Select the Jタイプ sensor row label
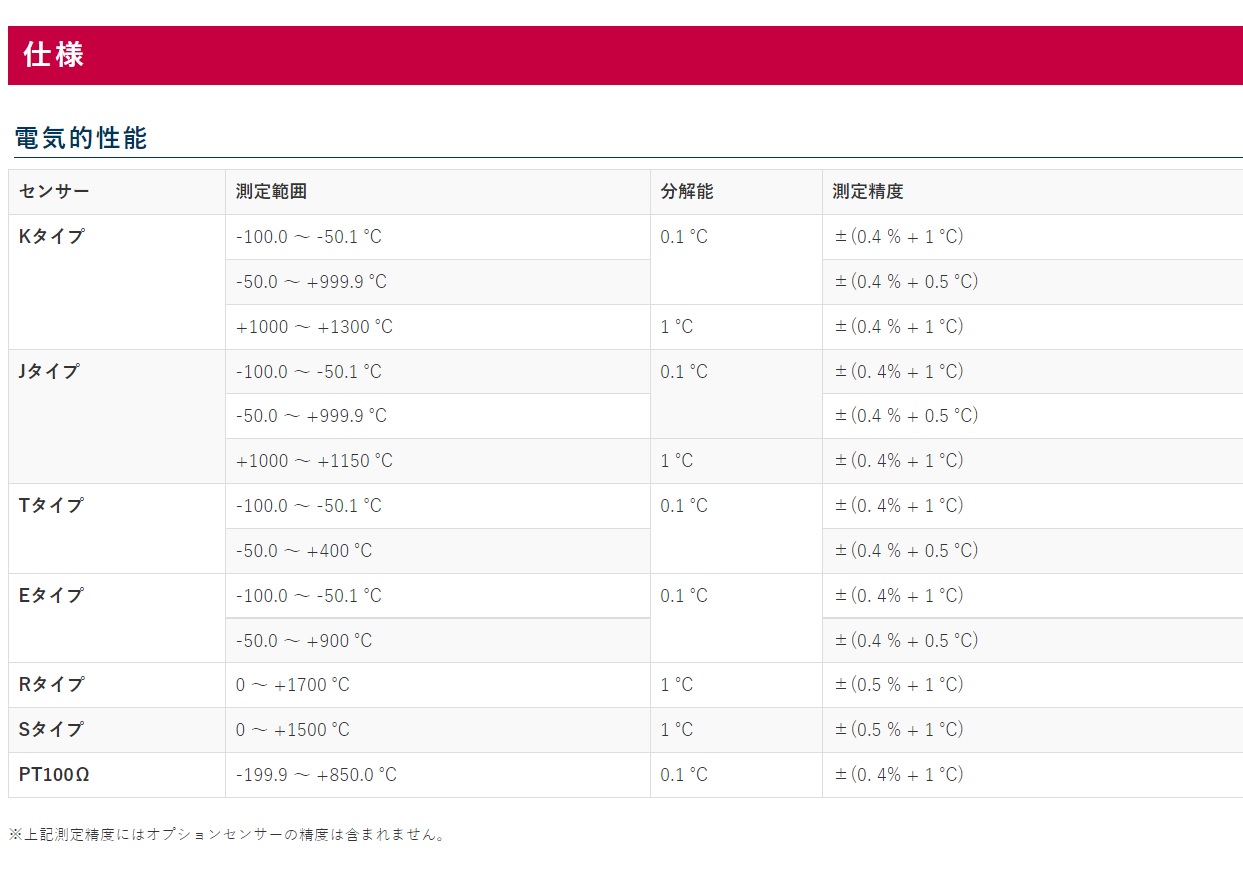 coord(49,371)
